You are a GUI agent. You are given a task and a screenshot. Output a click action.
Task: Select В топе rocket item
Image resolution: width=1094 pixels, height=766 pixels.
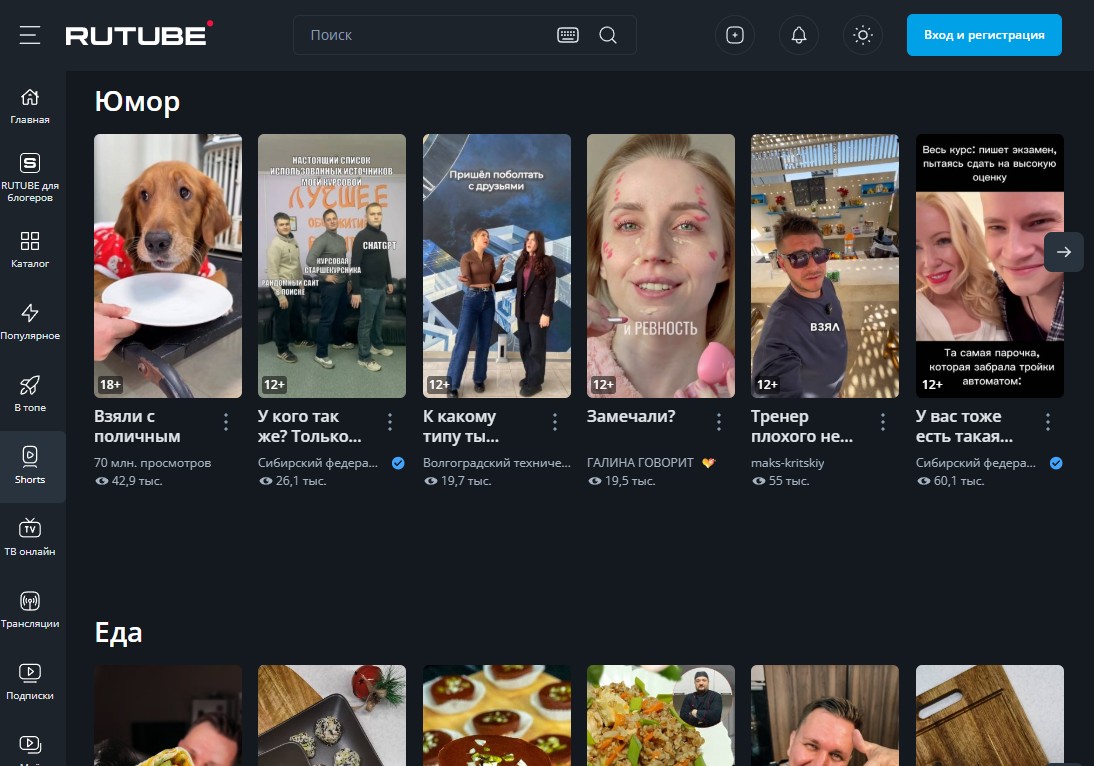click(x=30, y=394)
